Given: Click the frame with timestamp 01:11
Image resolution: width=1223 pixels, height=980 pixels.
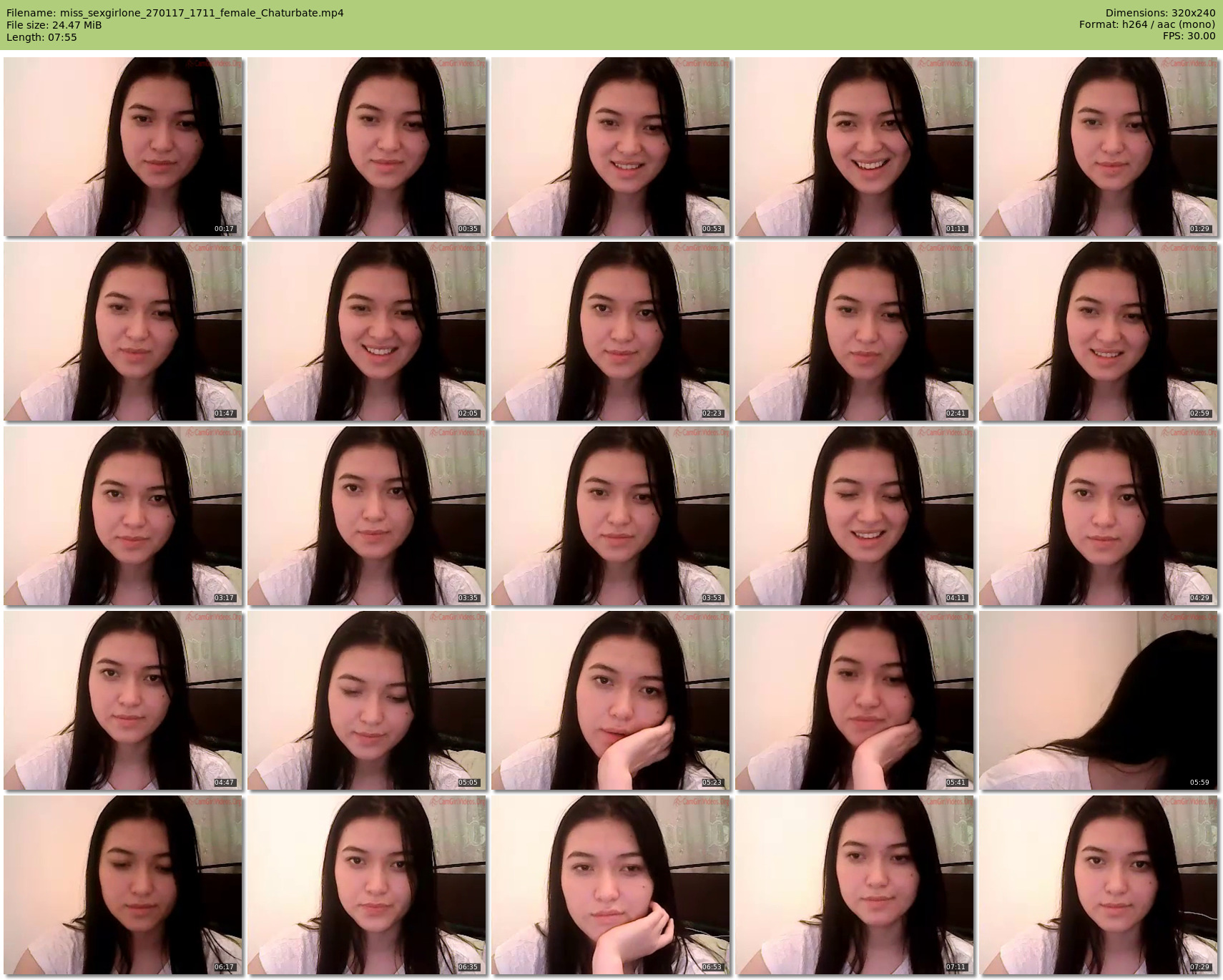Looking at the screenshot, I should point(855,147).
